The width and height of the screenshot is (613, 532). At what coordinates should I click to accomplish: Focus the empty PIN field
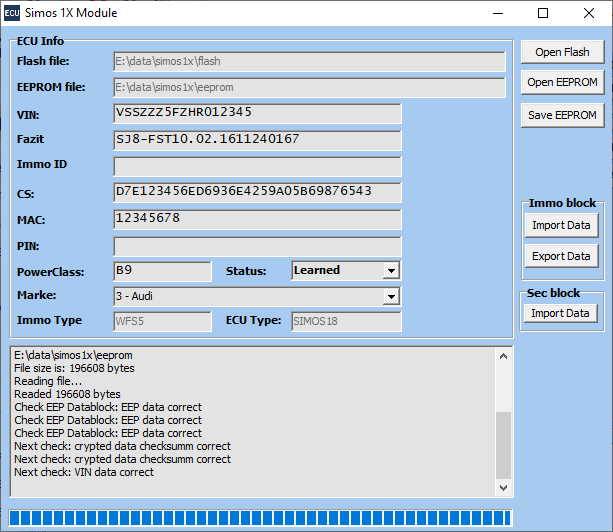point(257,245)
